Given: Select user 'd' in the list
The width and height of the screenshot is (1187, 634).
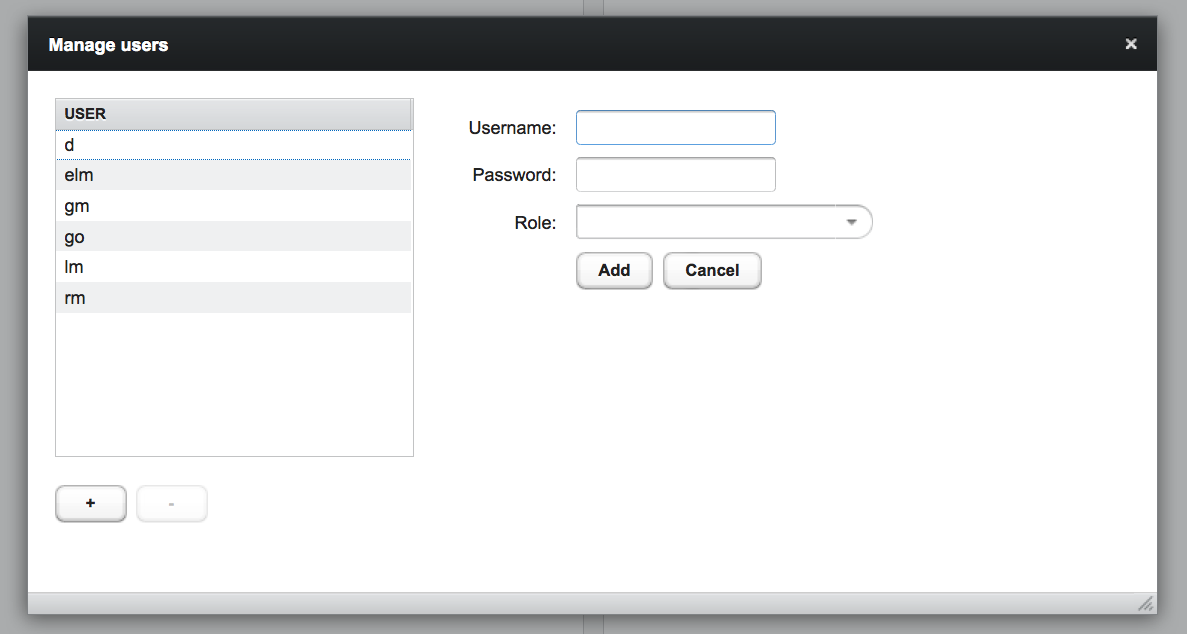Looking at the screenshot, I should (x=233, y=145).
